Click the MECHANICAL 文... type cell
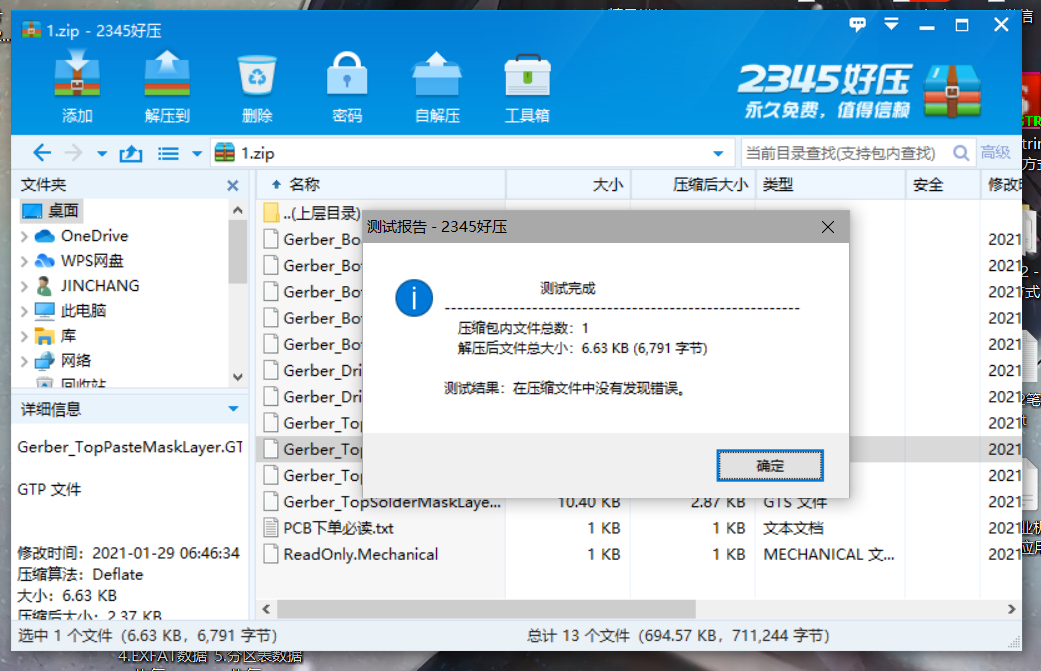The image size is (1041, 671). [x=829, y=554]
